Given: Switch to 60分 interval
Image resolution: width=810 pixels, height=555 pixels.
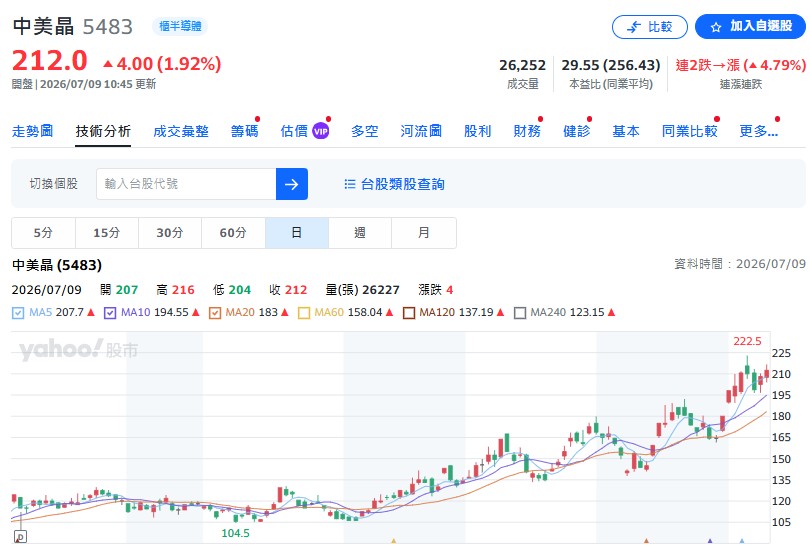Looking at the screenshot, I should click(233, 233).
